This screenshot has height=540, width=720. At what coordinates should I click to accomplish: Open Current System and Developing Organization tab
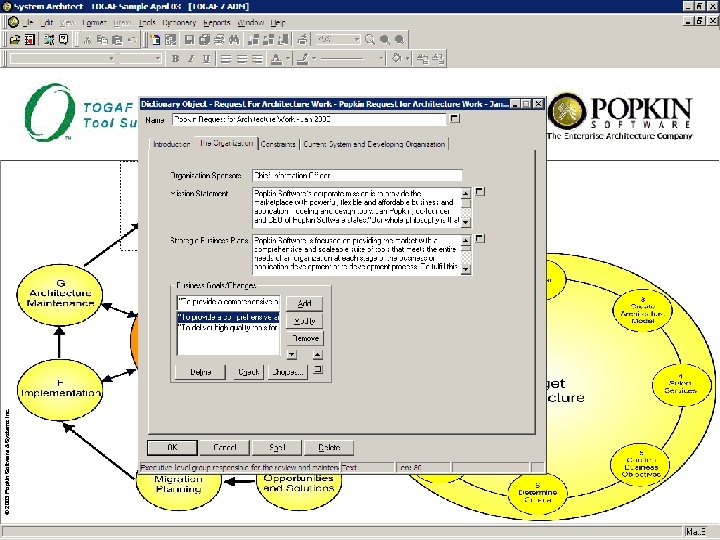[x=374, y=144]
